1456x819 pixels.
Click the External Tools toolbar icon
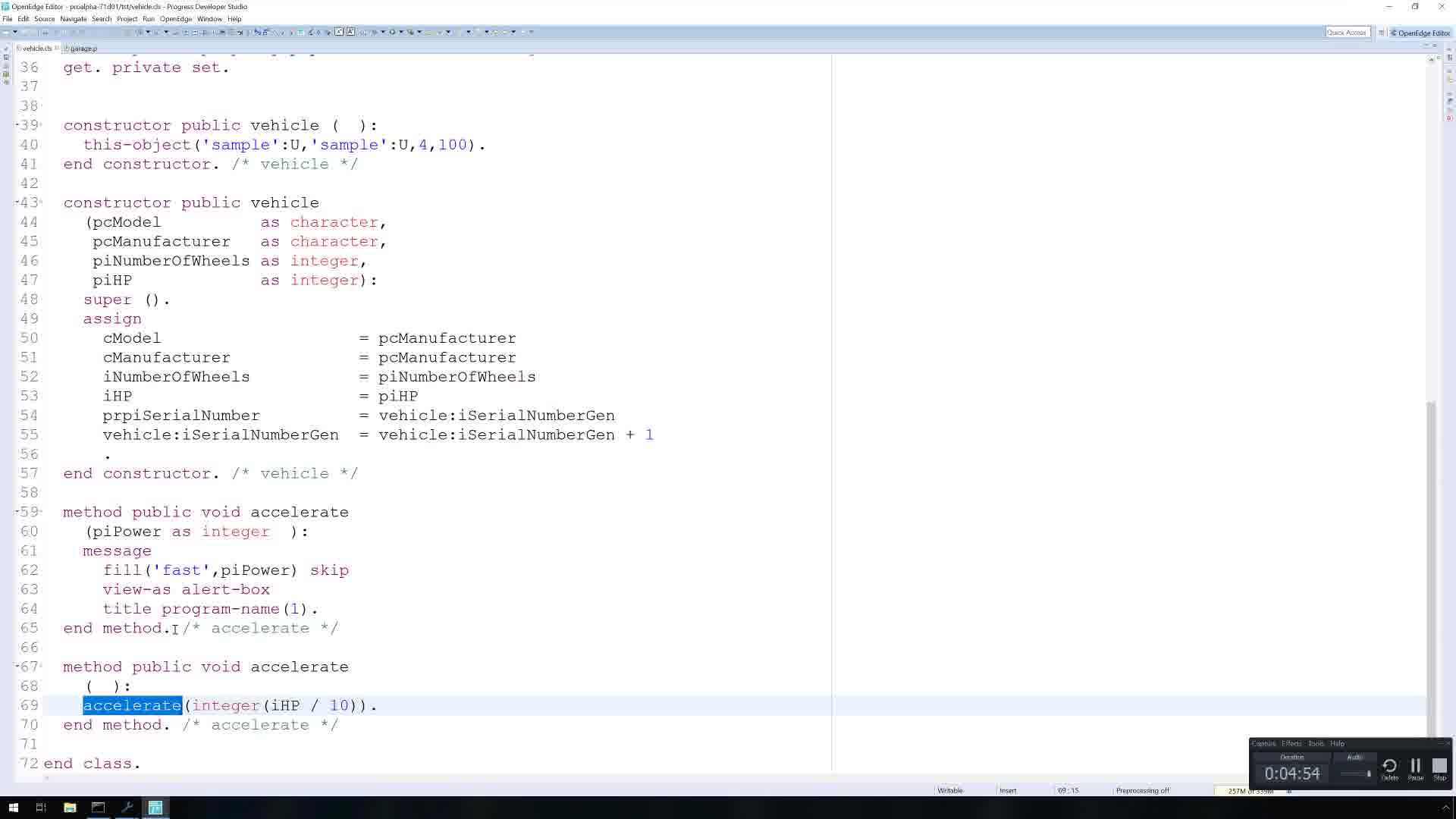pyautogui.click(x=410, y=32)
